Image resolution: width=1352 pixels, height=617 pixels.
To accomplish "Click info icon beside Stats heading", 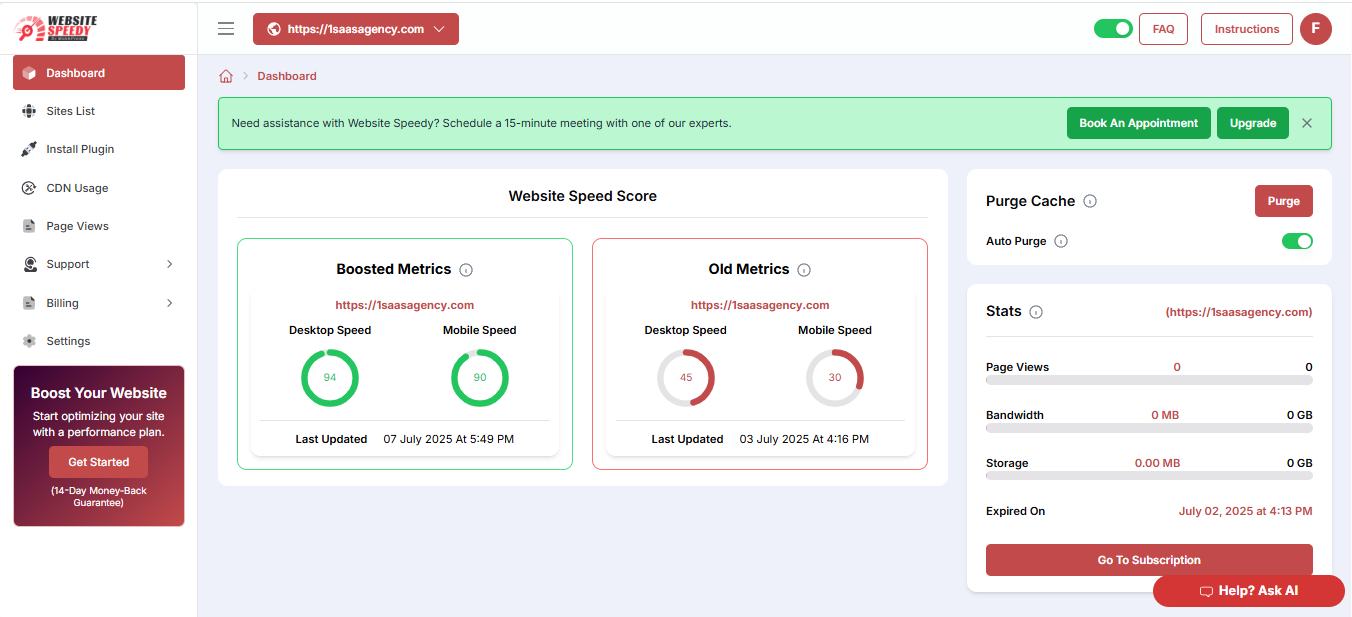I will tap(1036, 312).
